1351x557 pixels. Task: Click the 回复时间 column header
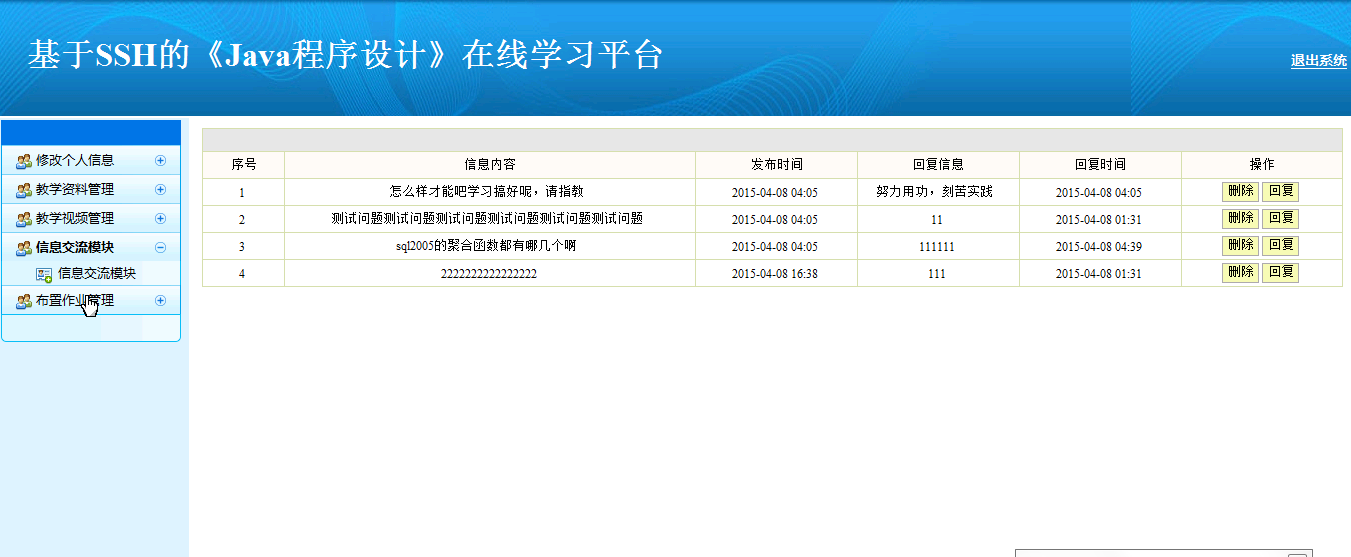[x=1100, y=165]
